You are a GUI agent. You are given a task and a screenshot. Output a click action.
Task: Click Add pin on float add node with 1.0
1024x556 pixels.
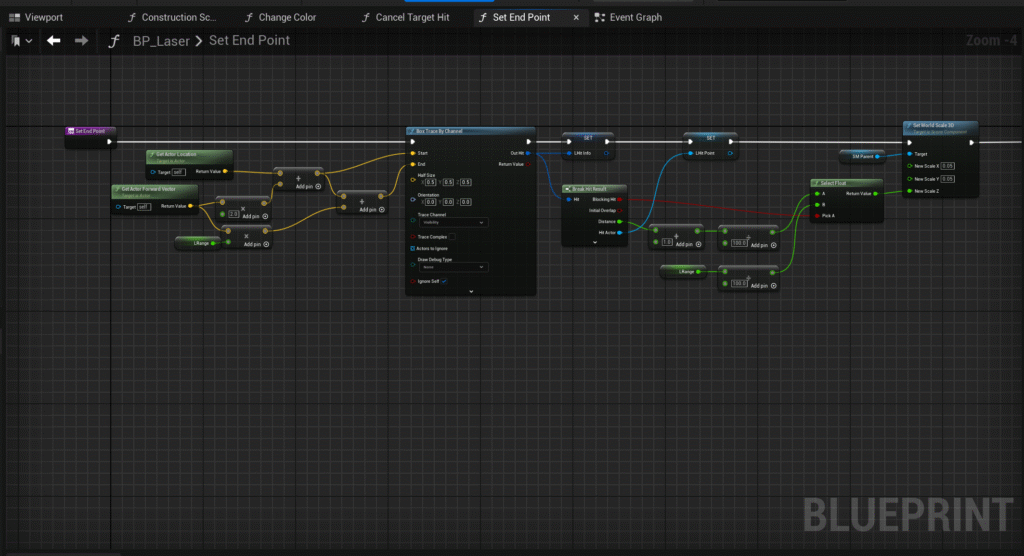coord(689,244)
